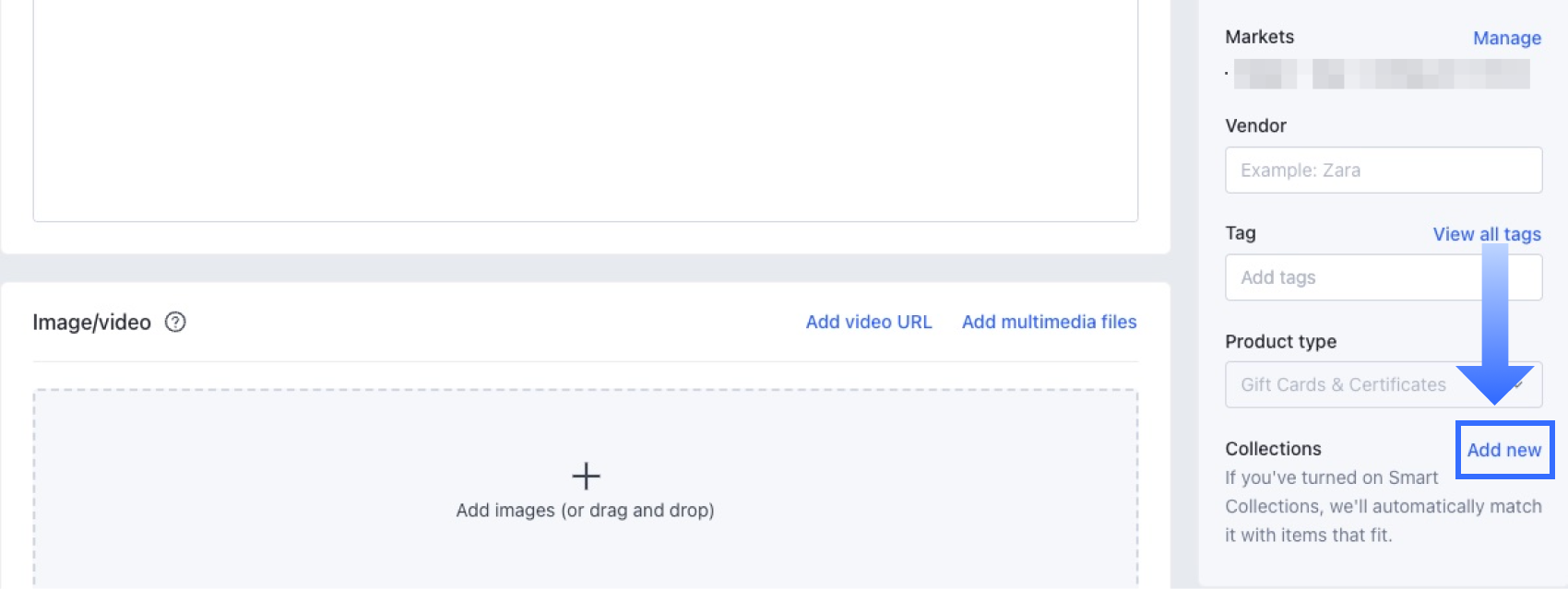The height and width of the screenshot is (589, 1568).
Task: Open the View all tags link
Action: (x=1486, y=234)
